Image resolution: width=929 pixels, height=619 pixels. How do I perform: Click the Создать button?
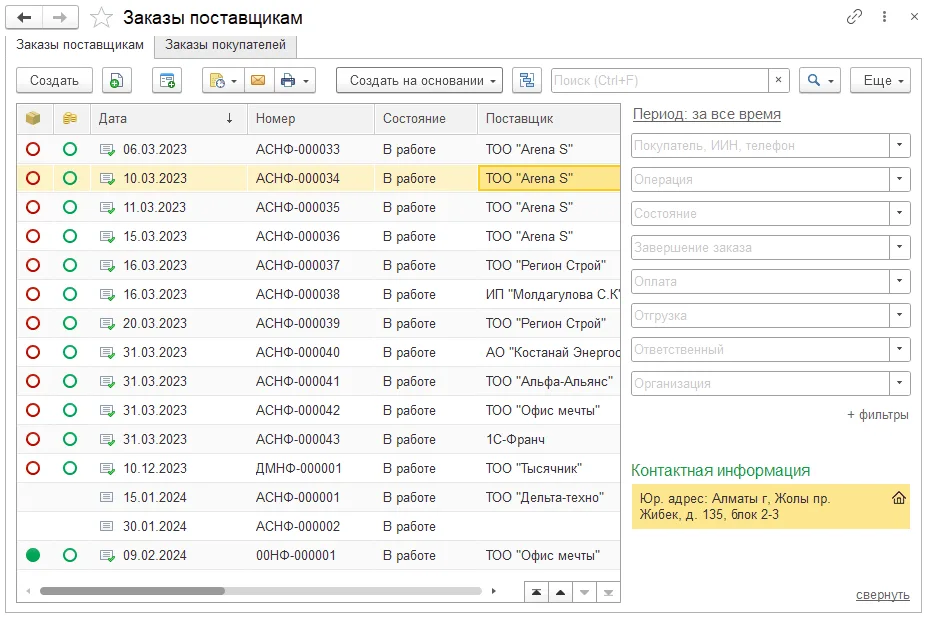pos(54,81)
